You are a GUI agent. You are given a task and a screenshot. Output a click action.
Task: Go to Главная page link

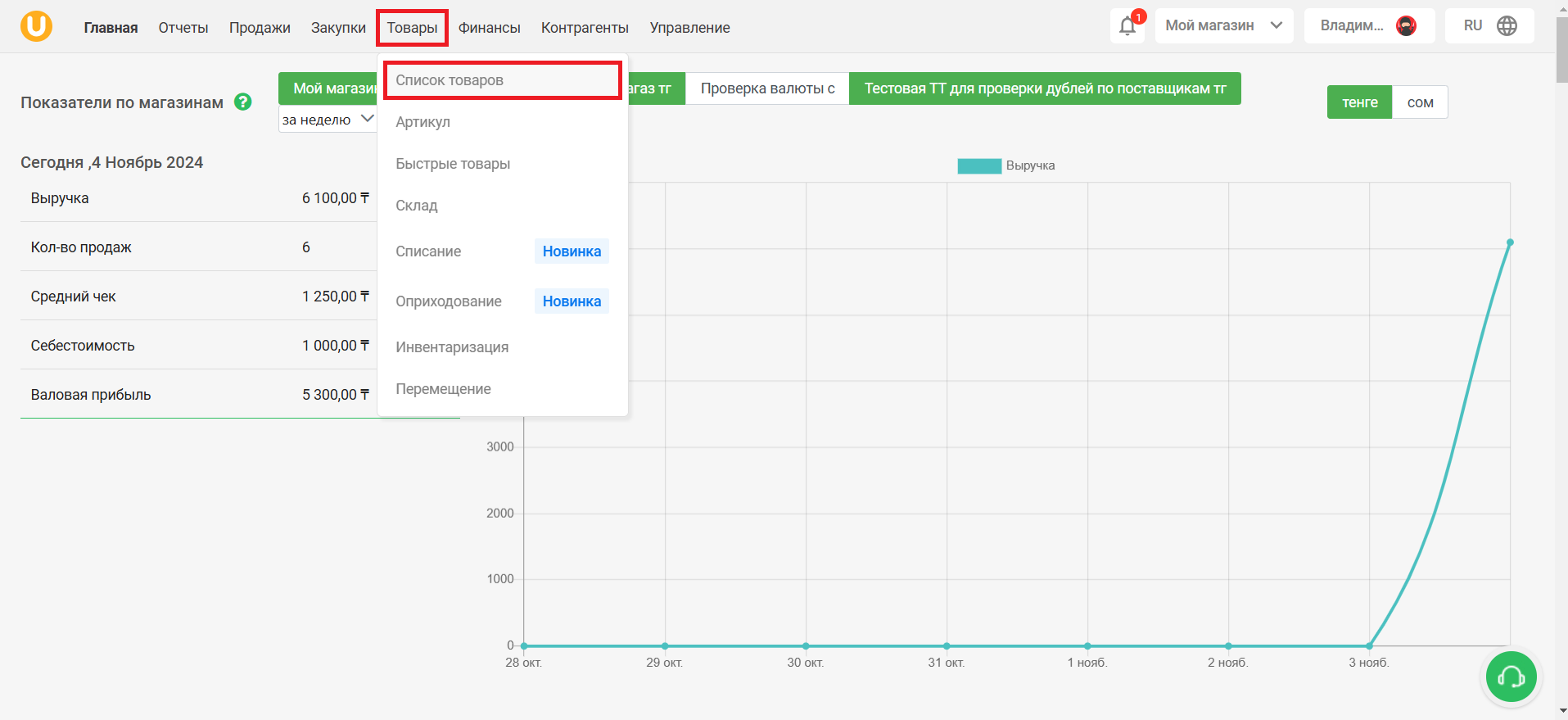click(x=111, y=28)
